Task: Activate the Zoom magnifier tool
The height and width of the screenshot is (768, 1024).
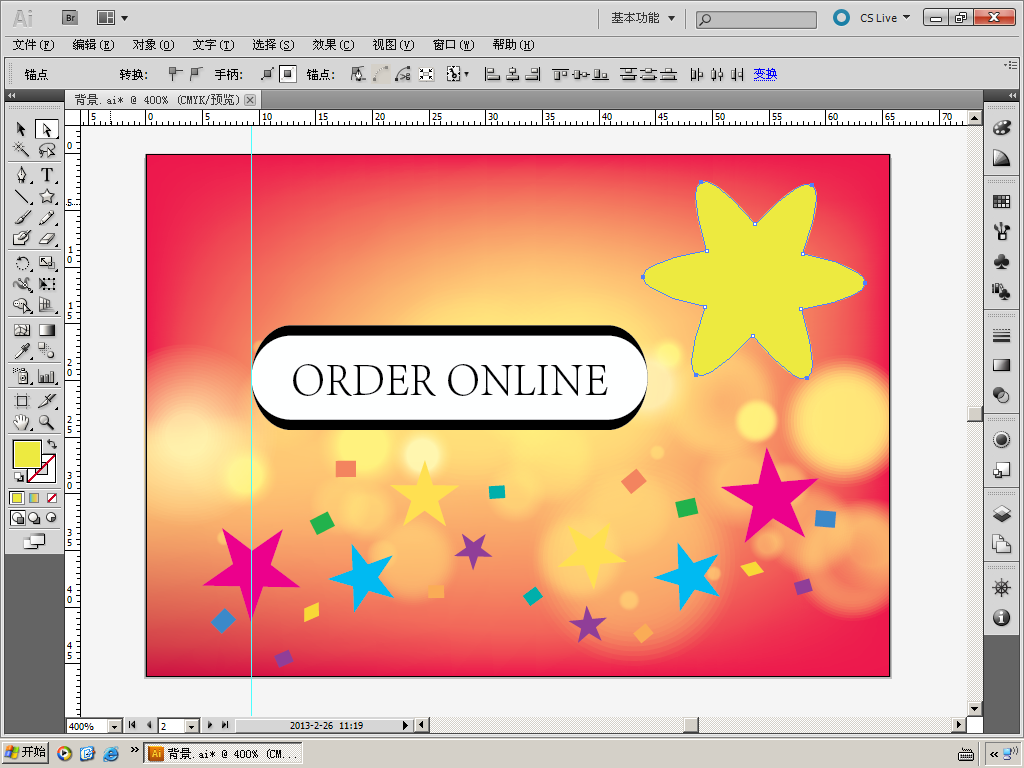Action: coord(46,423)
